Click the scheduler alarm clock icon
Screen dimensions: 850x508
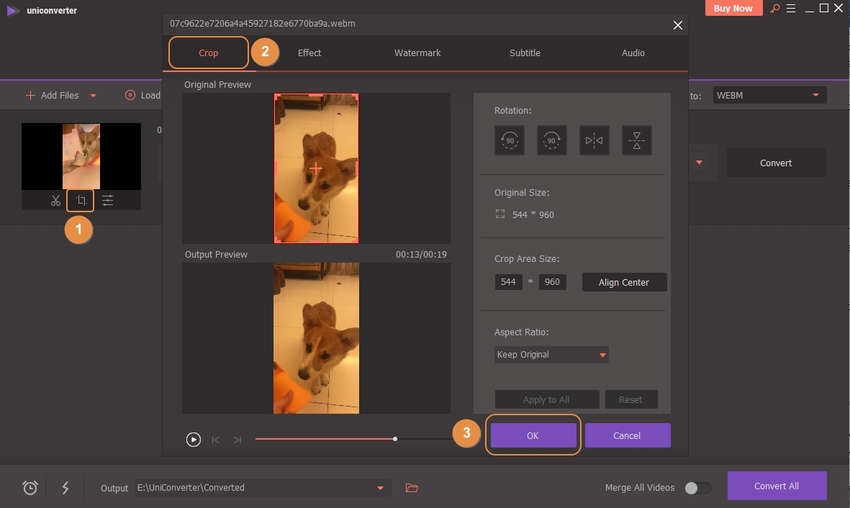tap(30, 488)
